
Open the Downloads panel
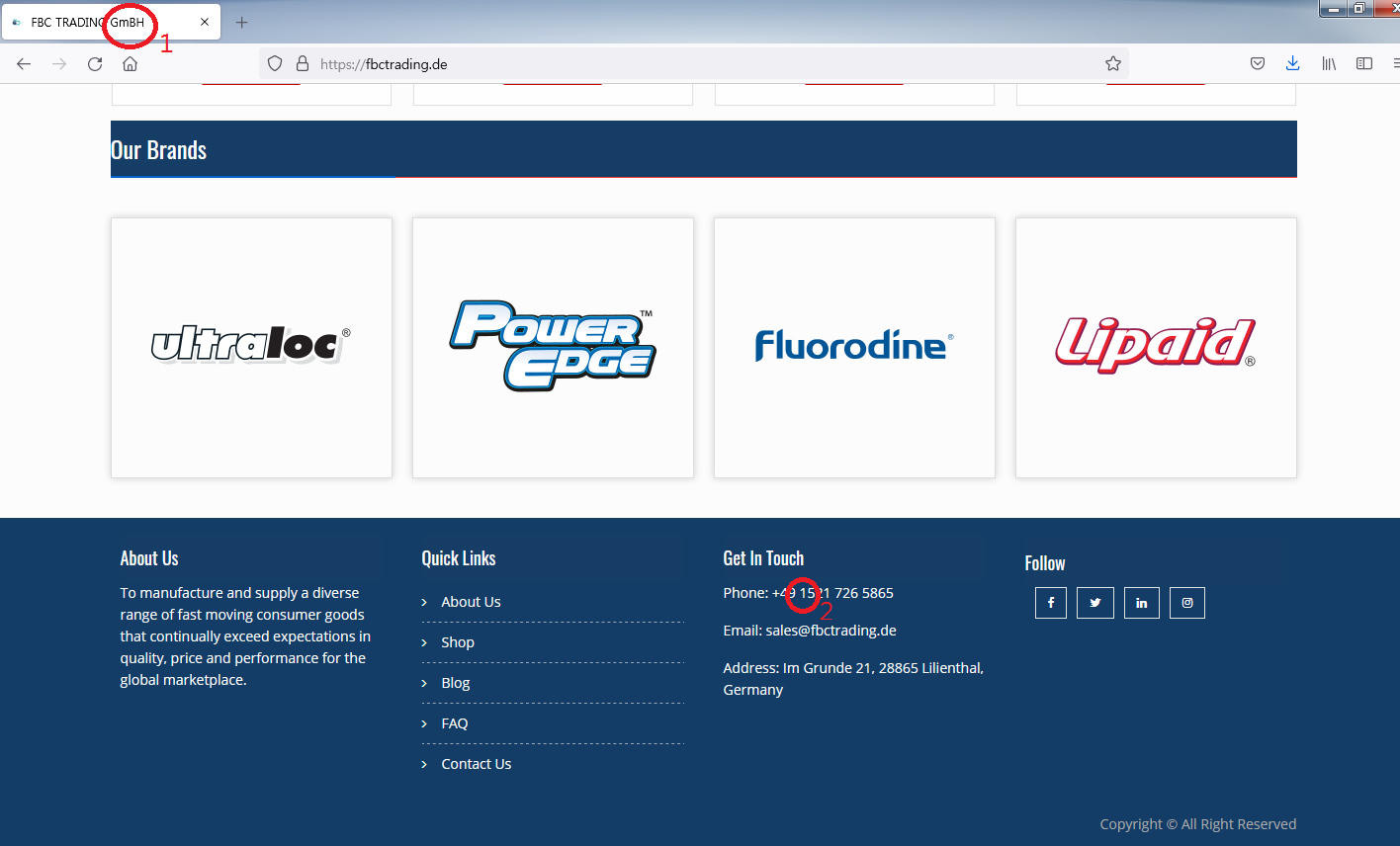(1292, 64)
